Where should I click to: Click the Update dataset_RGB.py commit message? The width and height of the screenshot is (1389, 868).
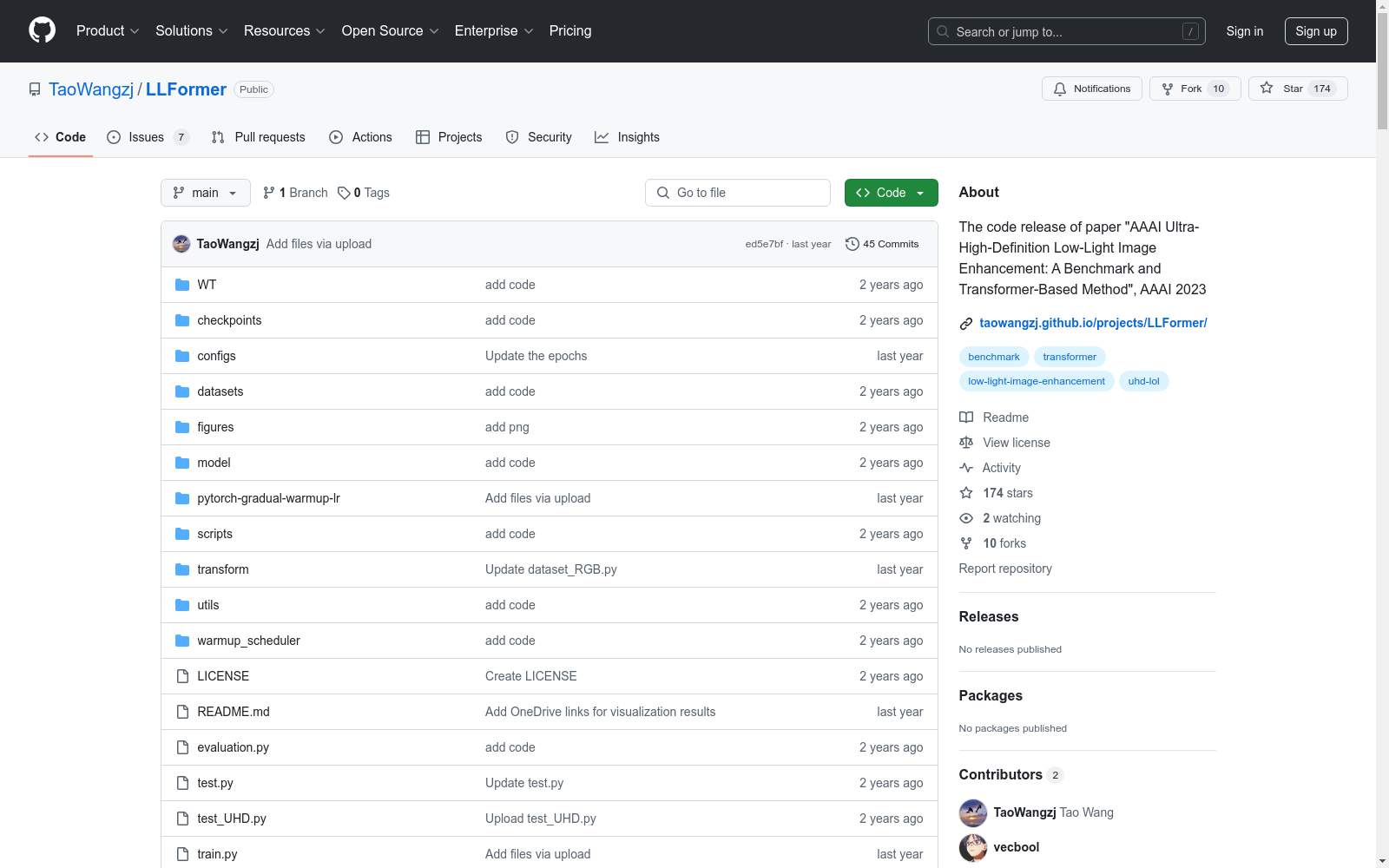[551, 569]
